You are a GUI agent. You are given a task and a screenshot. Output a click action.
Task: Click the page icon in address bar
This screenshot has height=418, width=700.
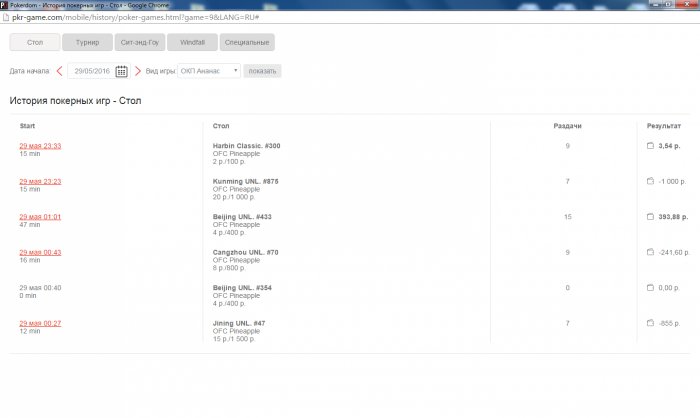pos(6,17)
